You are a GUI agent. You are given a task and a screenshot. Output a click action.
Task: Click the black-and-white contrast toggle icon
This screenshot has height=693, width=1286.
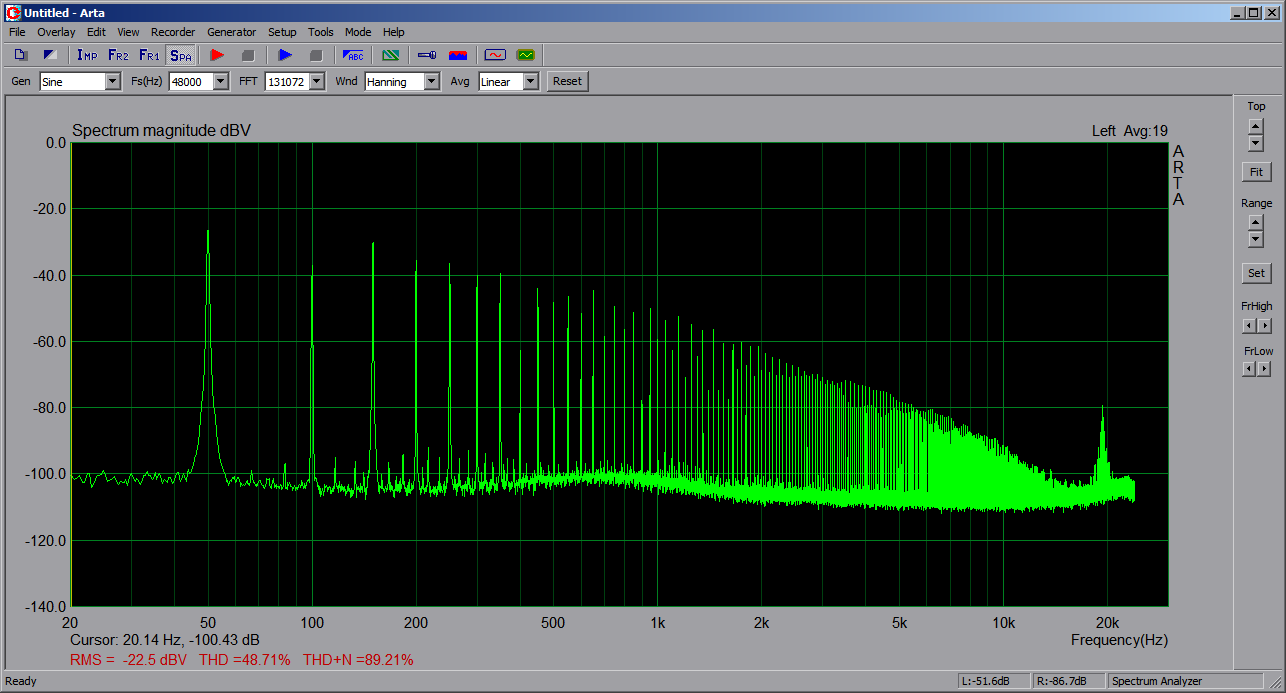click(50, 55)
